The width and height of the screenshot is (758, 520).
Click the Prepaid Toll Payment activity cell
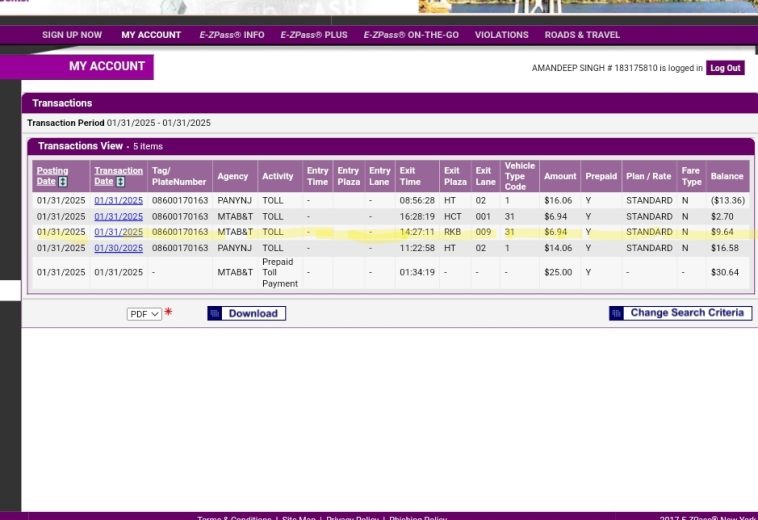coord(280,273)
